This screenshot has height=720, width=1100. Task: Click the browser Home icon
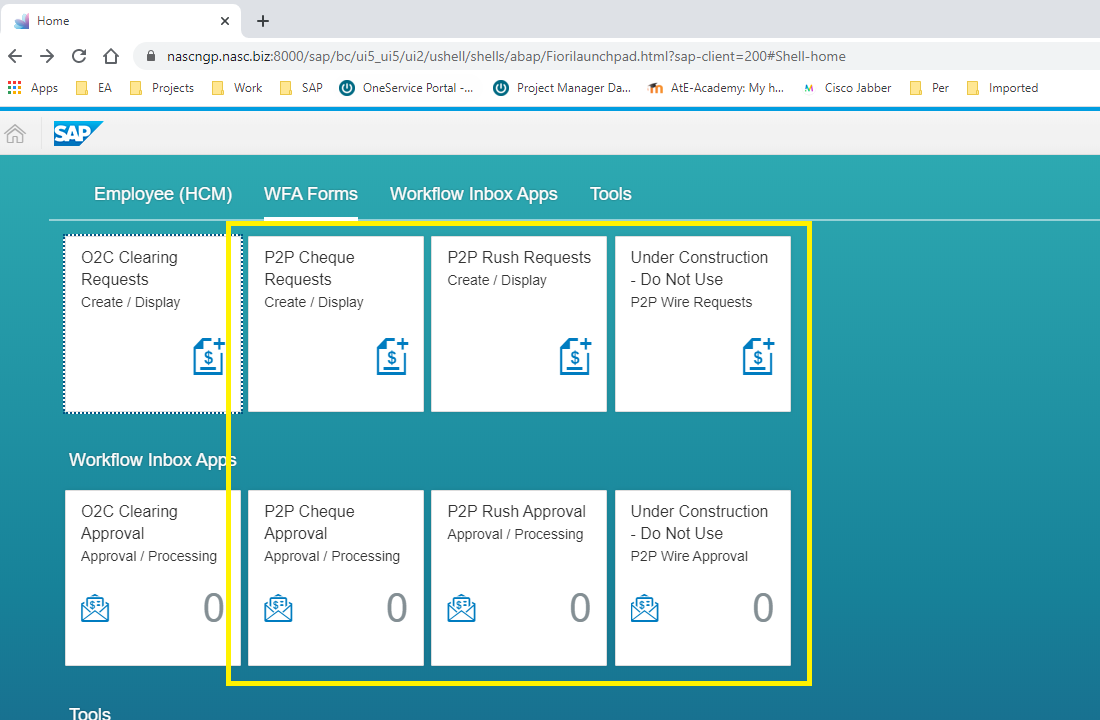coord(111,56)
